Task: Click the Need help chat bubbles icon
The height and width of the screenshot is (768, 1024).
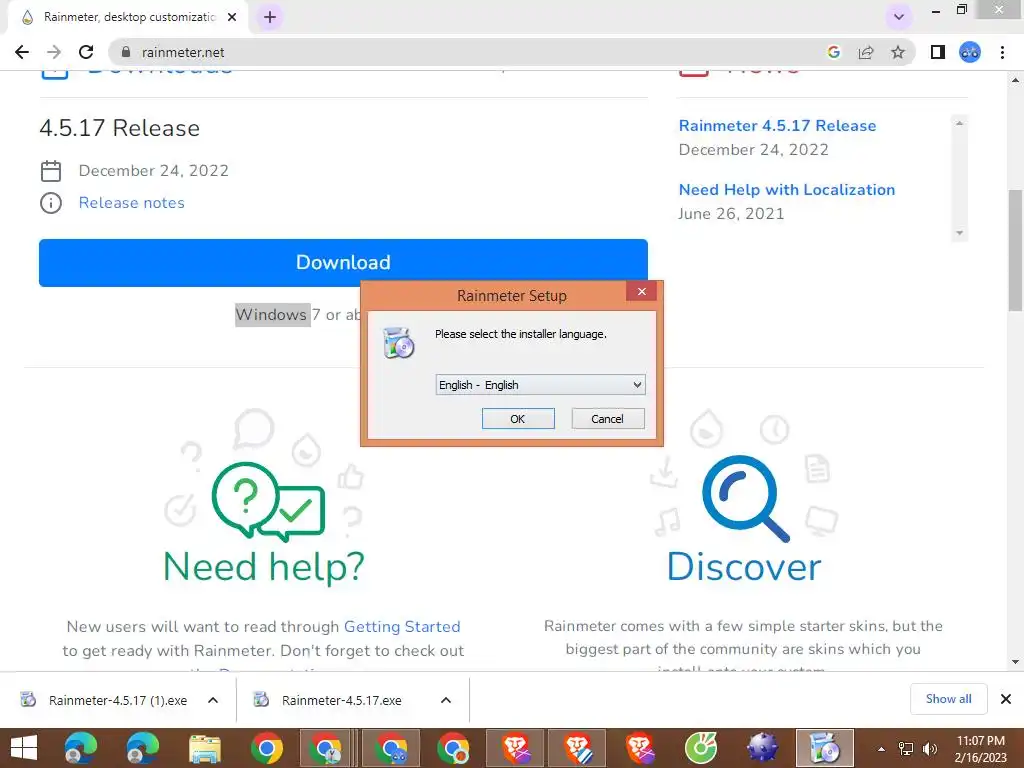Action: click(268, 501)
